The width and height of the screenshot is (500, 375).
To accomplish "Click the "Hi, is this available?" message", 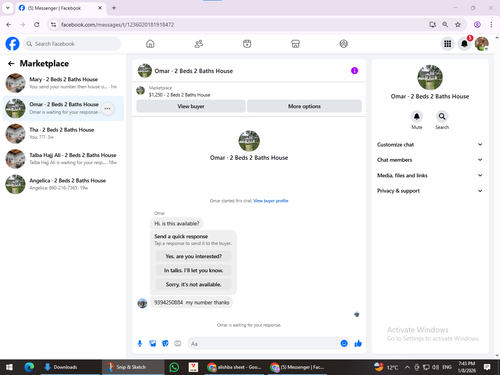I will click(x=177, y=223).
